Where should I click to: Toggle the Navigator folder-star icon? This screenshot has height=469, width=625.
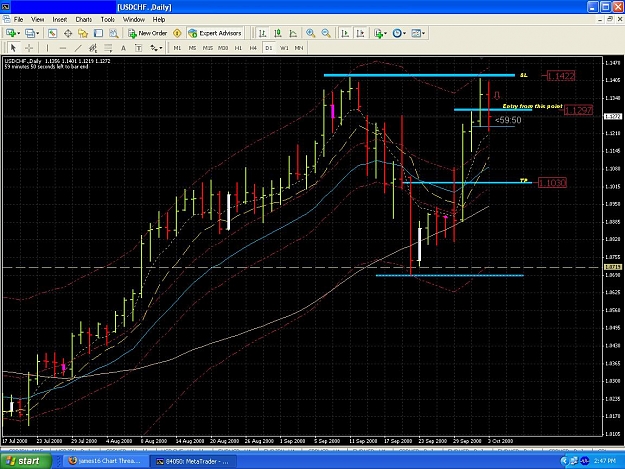(83, 33)
